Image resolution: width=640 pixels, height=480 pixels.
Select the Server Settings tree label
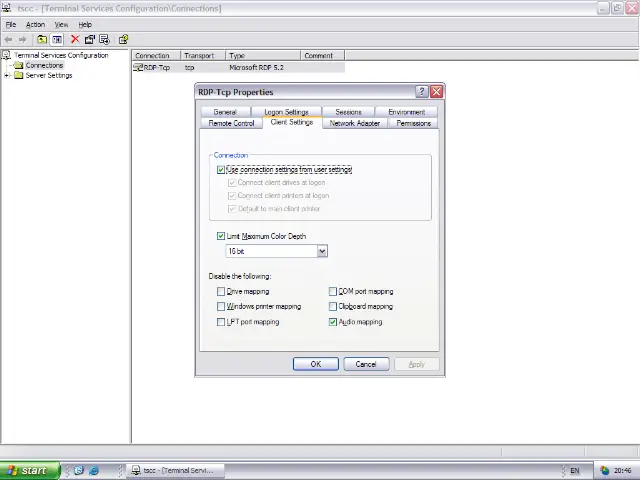pos(49,76)
